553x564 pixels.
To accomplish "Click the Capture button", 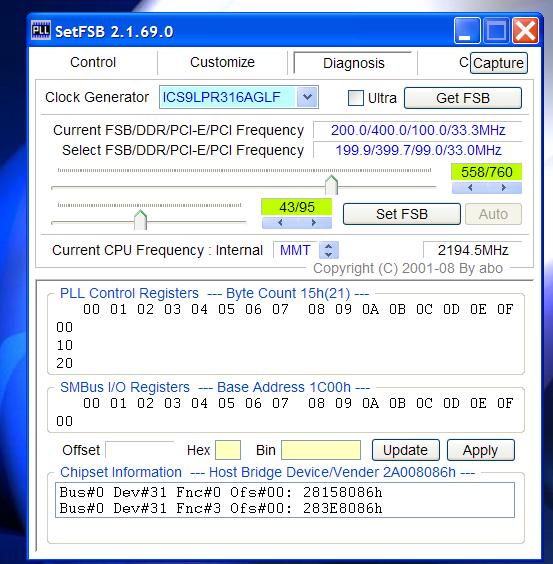I will pyautogui.click(x=499, y=63).
